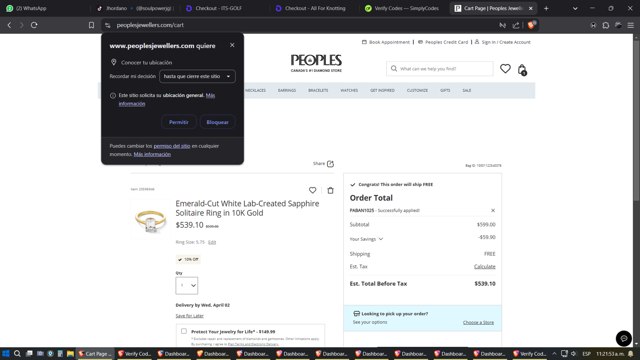This screenshot has width=640, height=360.
Task: Click the Share cart icon
Action: pos(330,164)
